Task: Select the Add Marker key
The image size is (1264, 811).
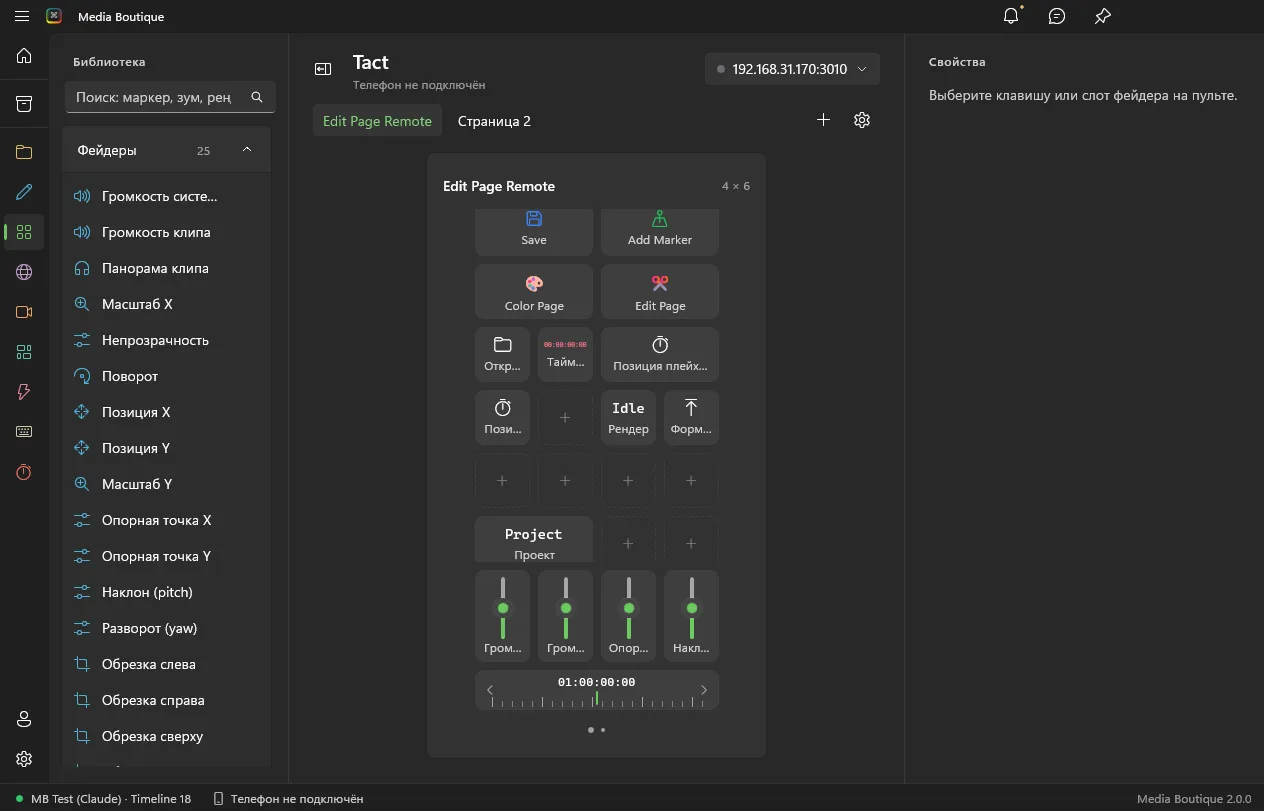Action: pyautogui.click(x=660, y=231)
